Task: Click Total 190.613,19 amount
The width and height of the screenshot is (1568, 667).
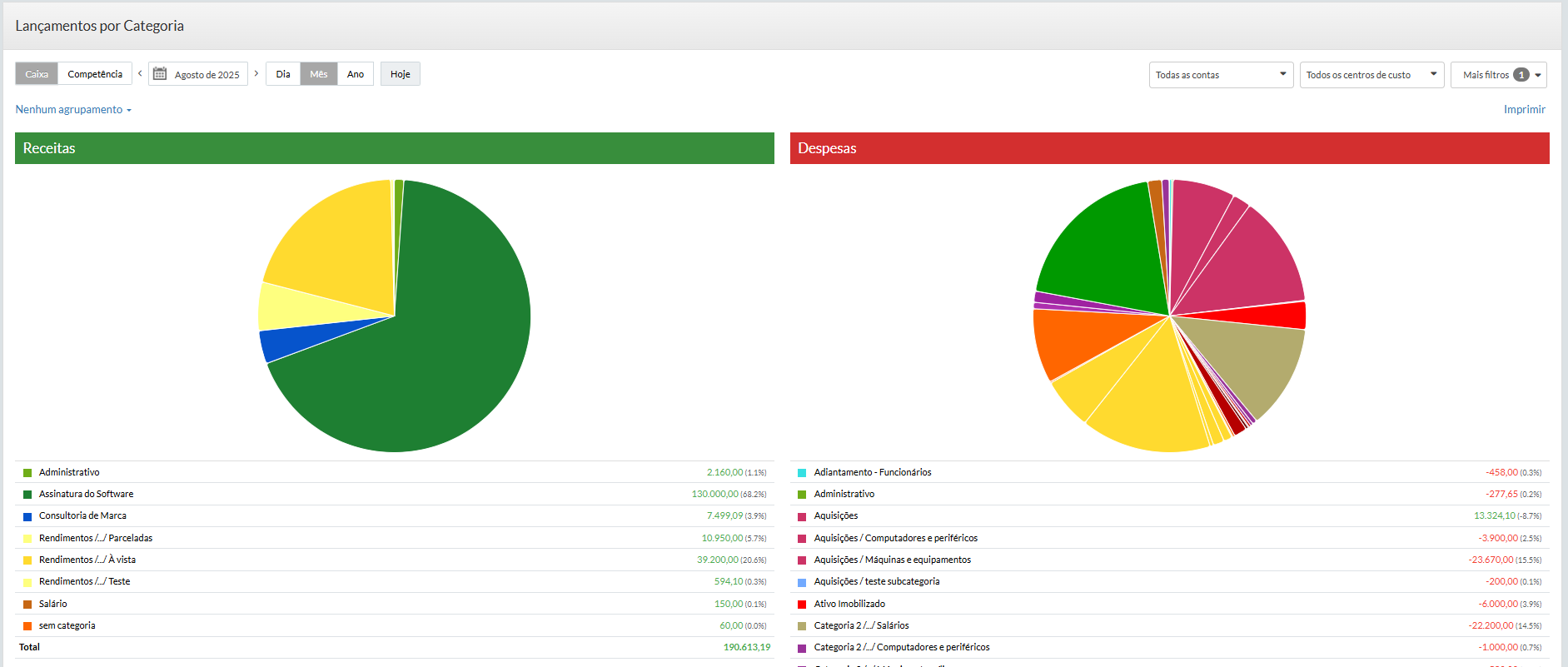Action: click(747, 647)
